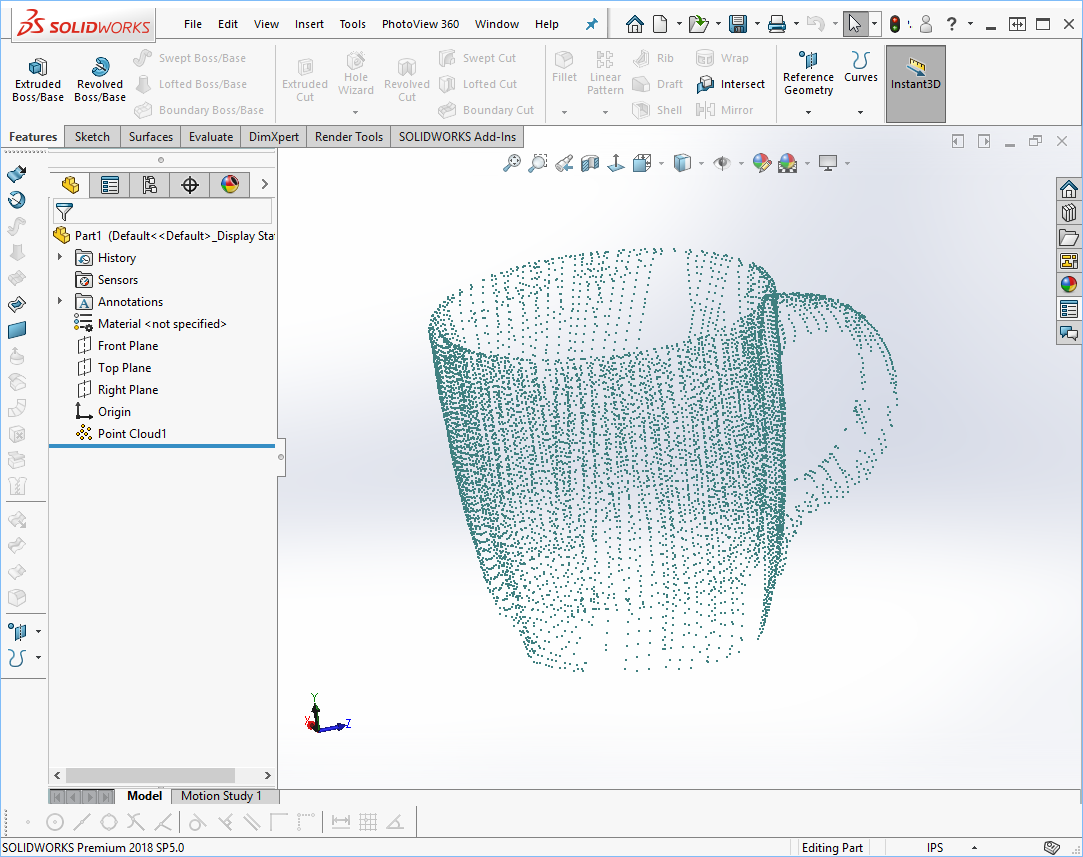Click the Edit Appearance icon in view toolbar
This screenshot has height=857, width=1083.
761,163
